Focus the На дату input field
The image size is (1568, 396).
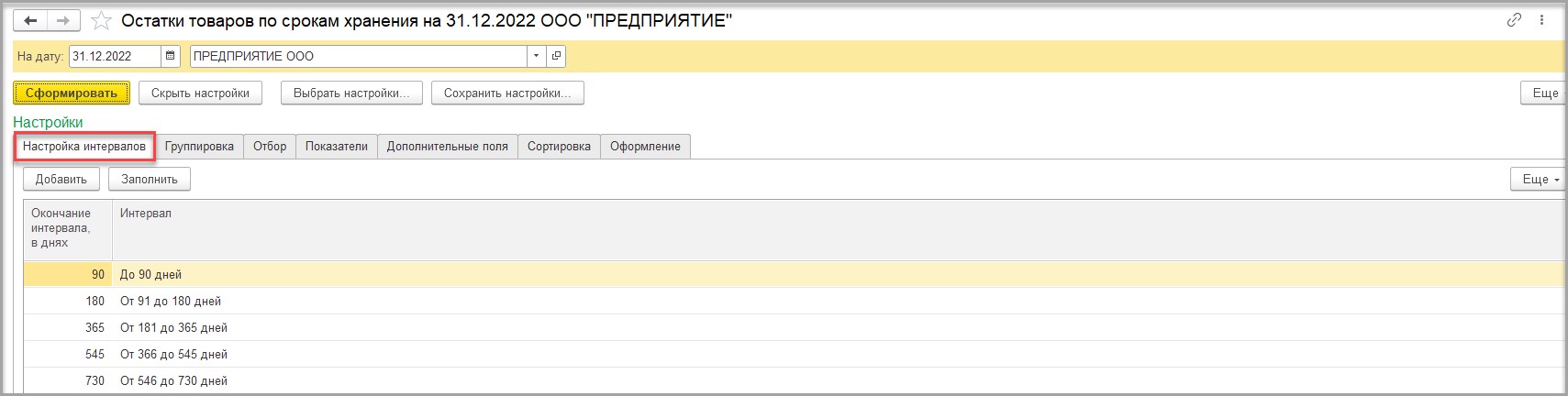[x=116, y=56]
